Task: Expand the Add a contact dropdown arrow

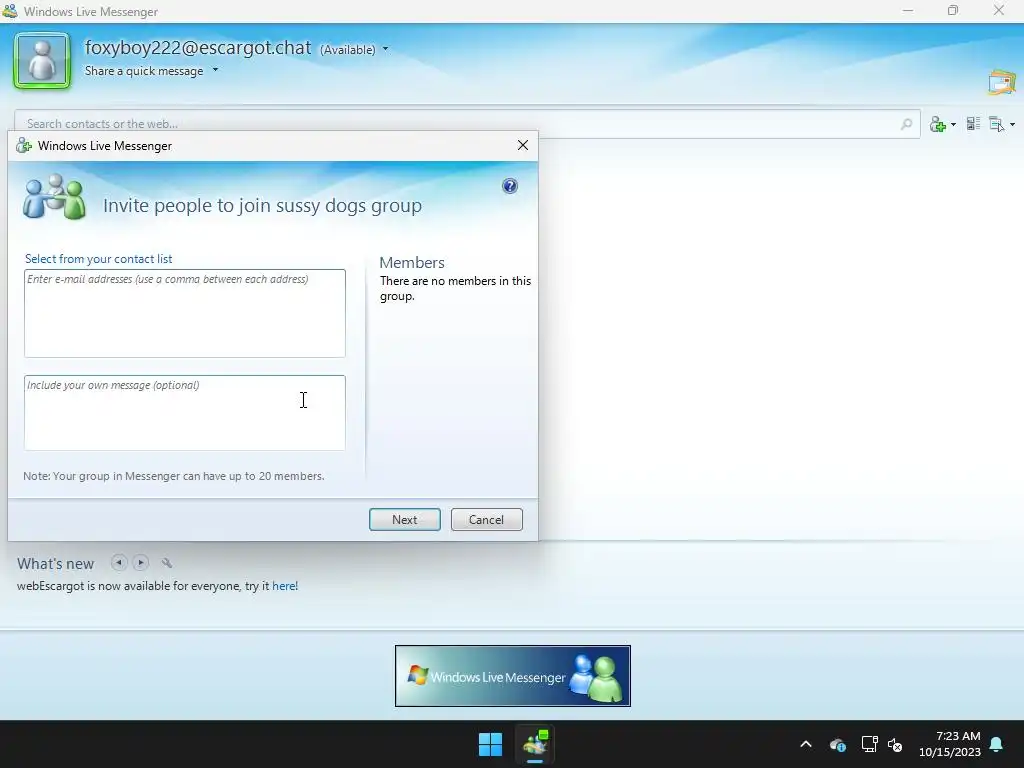Action: pos(953,124)
